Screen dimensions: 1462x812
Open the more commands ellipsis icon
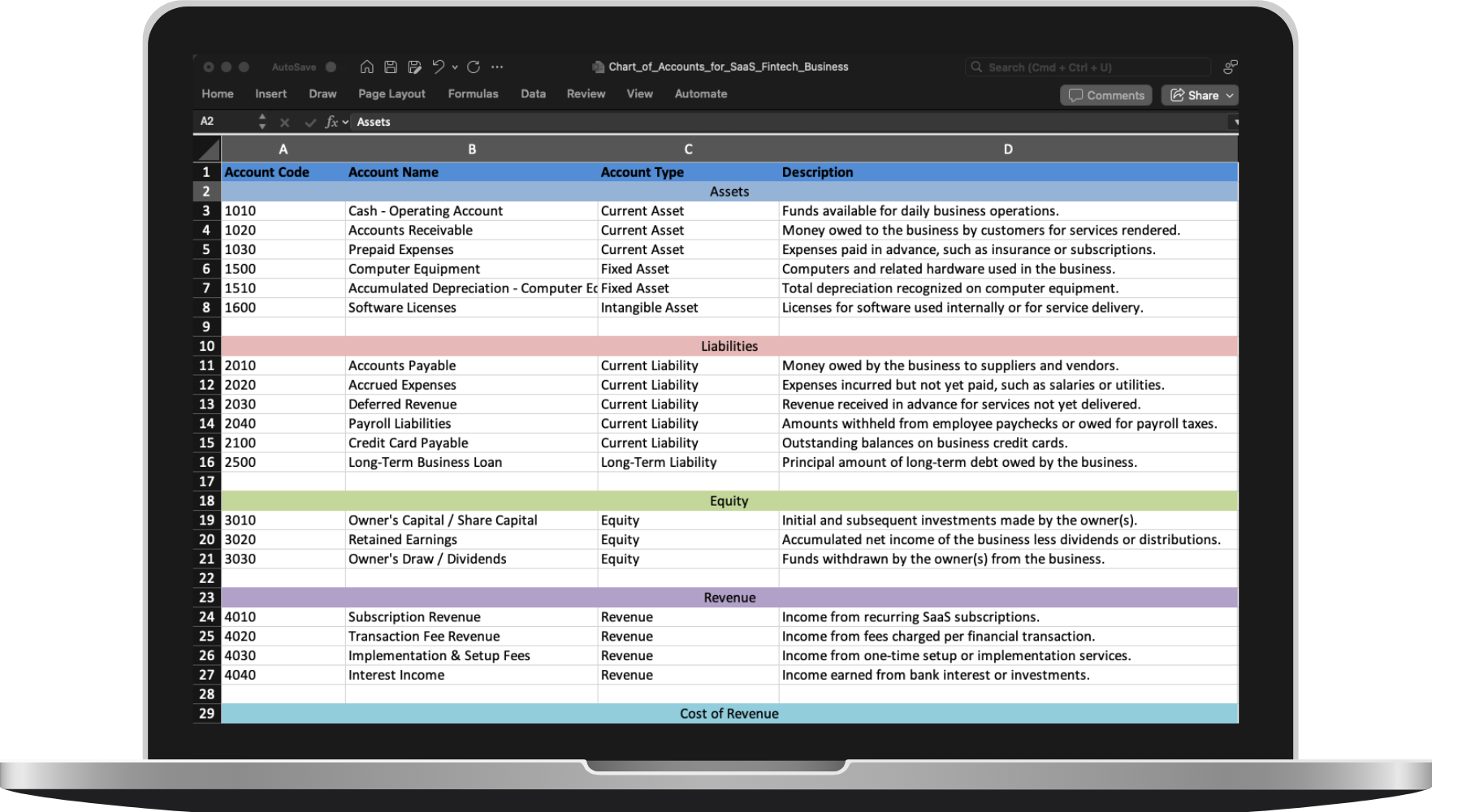pyautogui.click(x=497, y=67)
